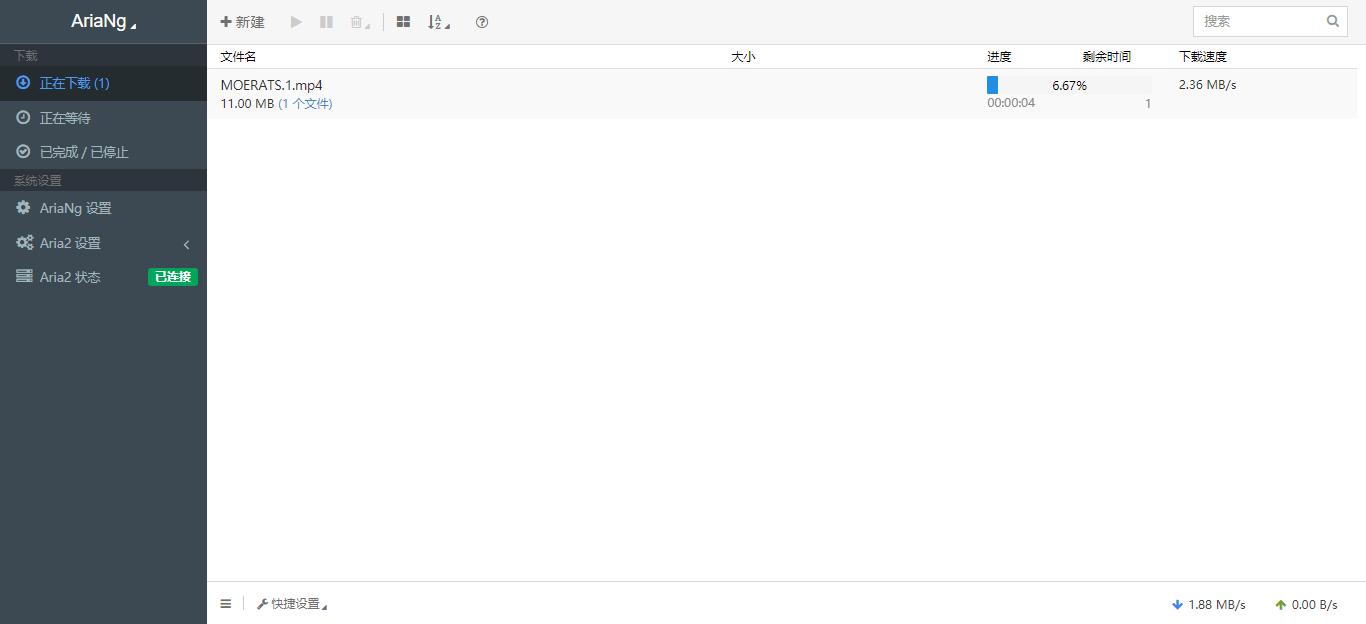Open the AriaNg title dropdown
1366x624 pixels.
click(103, 21)
